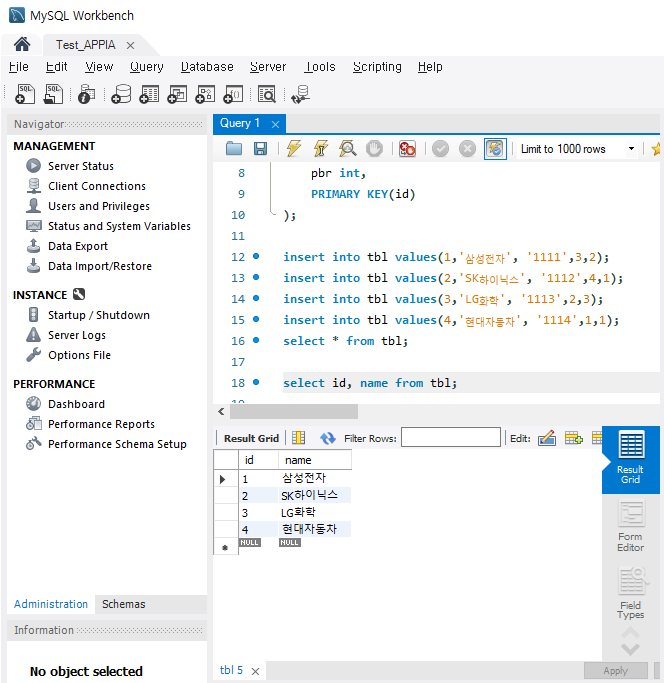Open Dashboard under Performance

click(x=76, y=404)
